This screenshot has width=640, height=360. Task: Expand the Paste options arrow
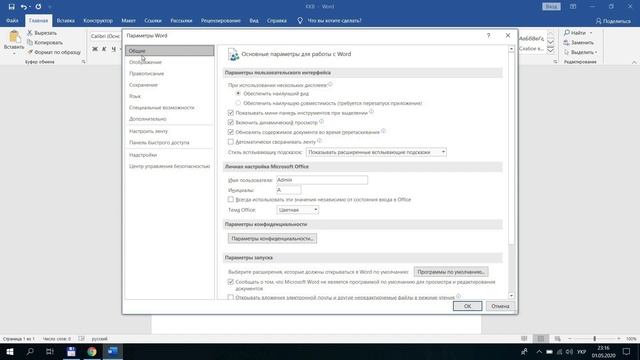[14, 53]
